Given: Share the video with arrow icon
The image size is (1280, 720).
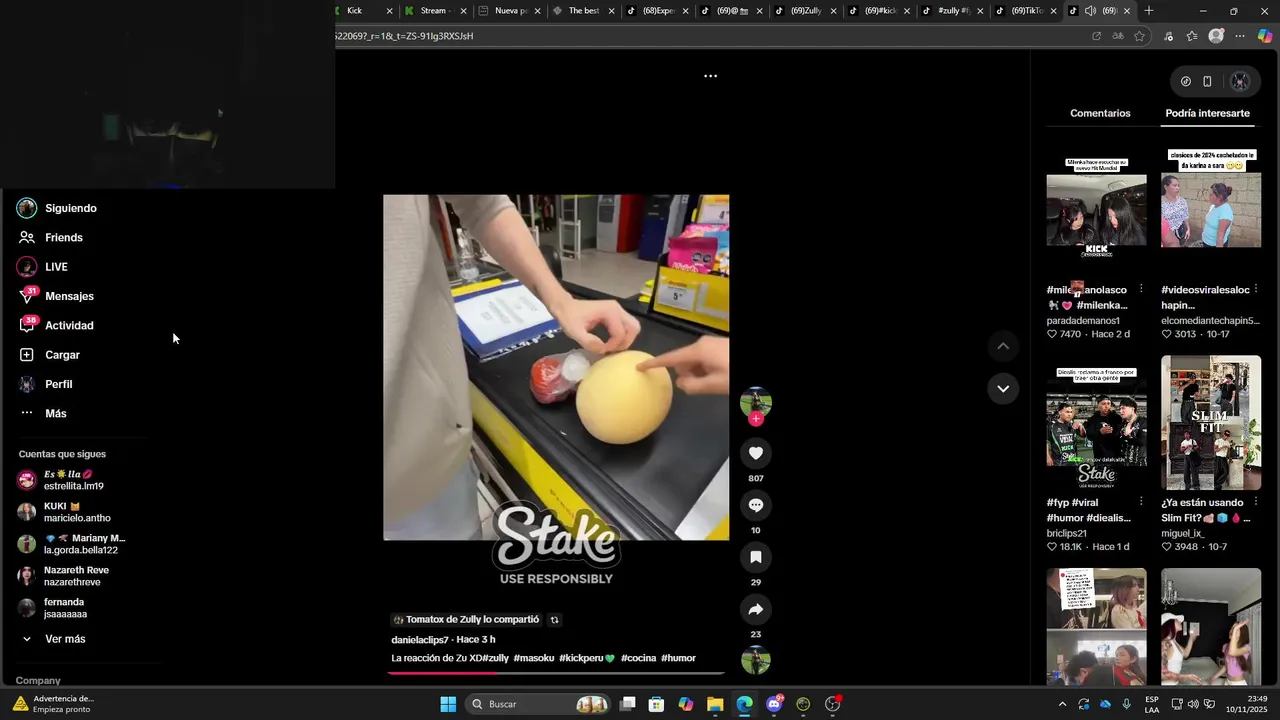Looking at the screenshot, I should (x=756, y=609).
